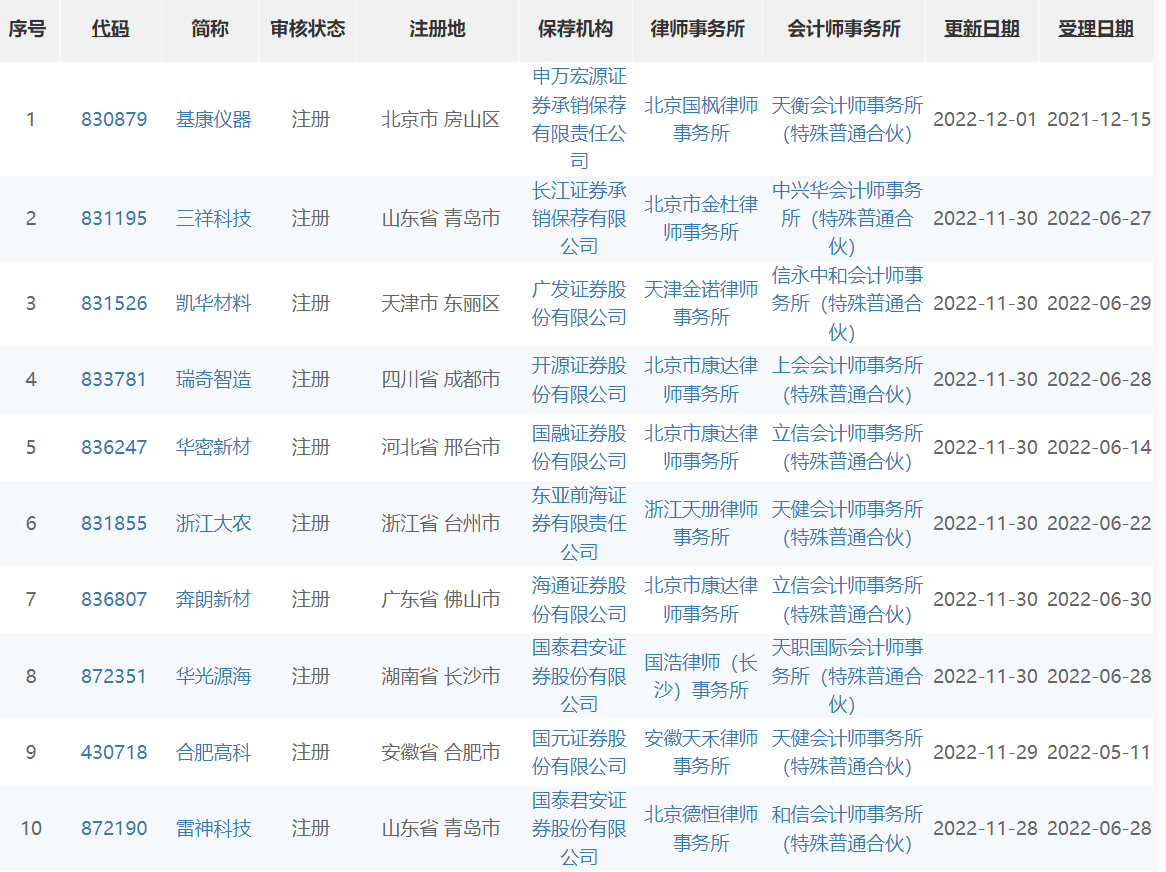This screenshot has width=1166, height=872.
Task: Click 上会会计师事务所 cell
Action: 847,379
